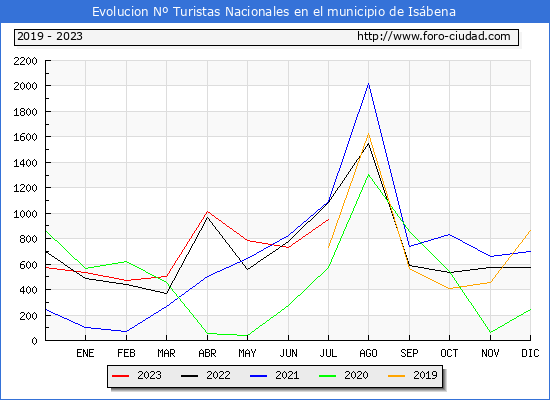Select the 2023 legend label

coord(149,375)
